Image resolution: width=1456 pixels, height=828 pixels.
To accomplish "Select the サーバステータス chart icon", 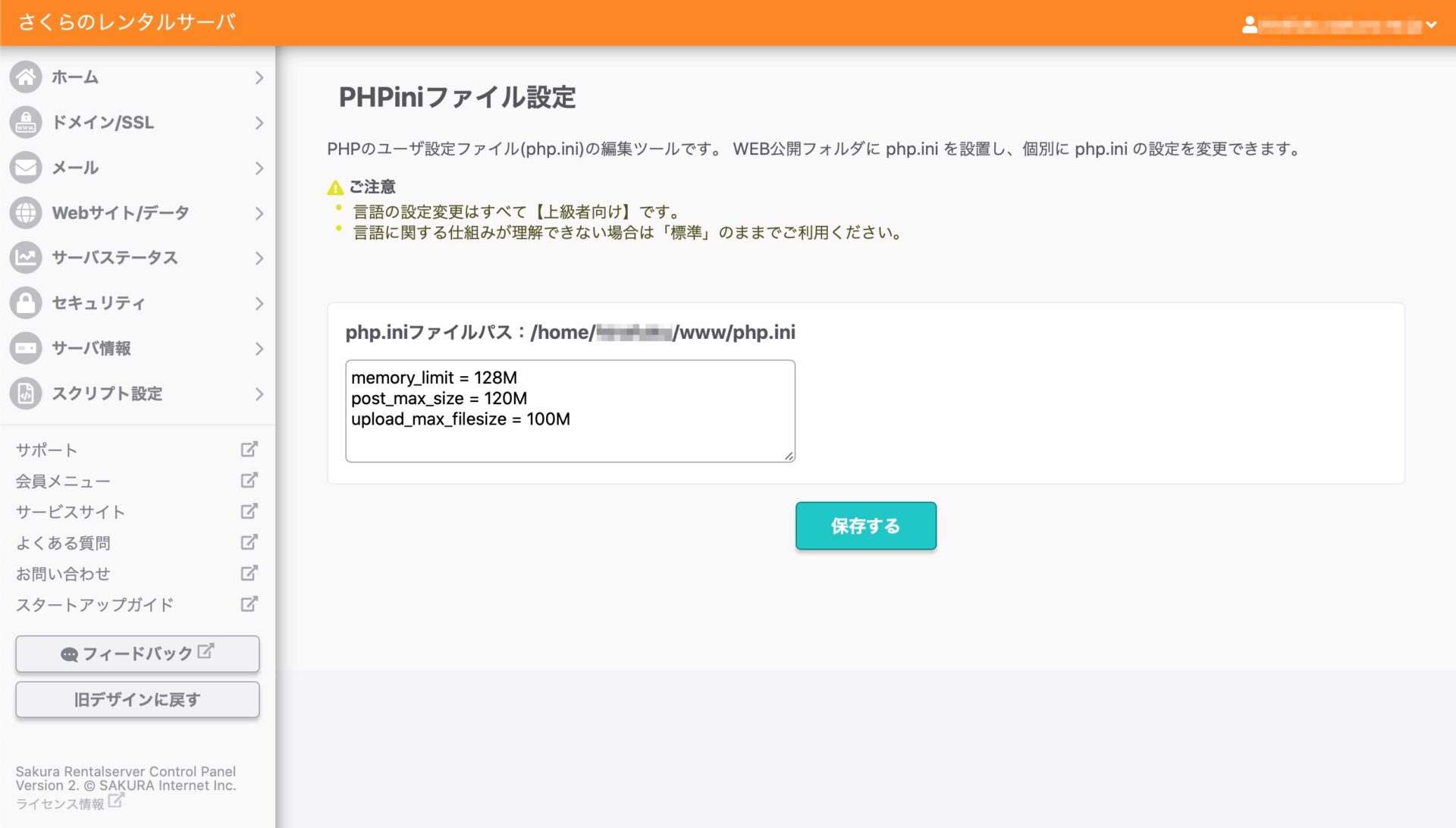I will (x=27, y=258).
